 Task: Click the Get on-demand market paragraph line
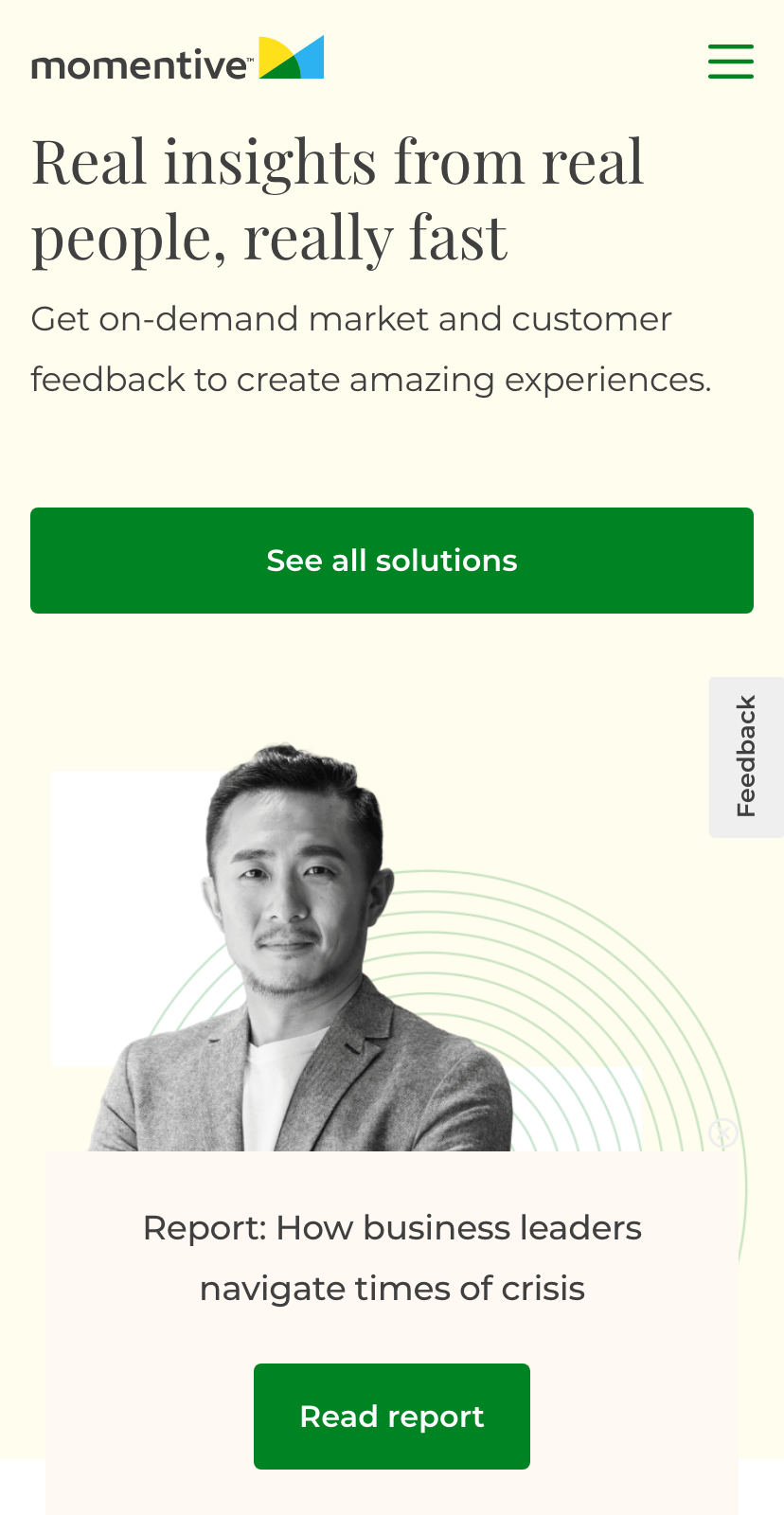351,319
